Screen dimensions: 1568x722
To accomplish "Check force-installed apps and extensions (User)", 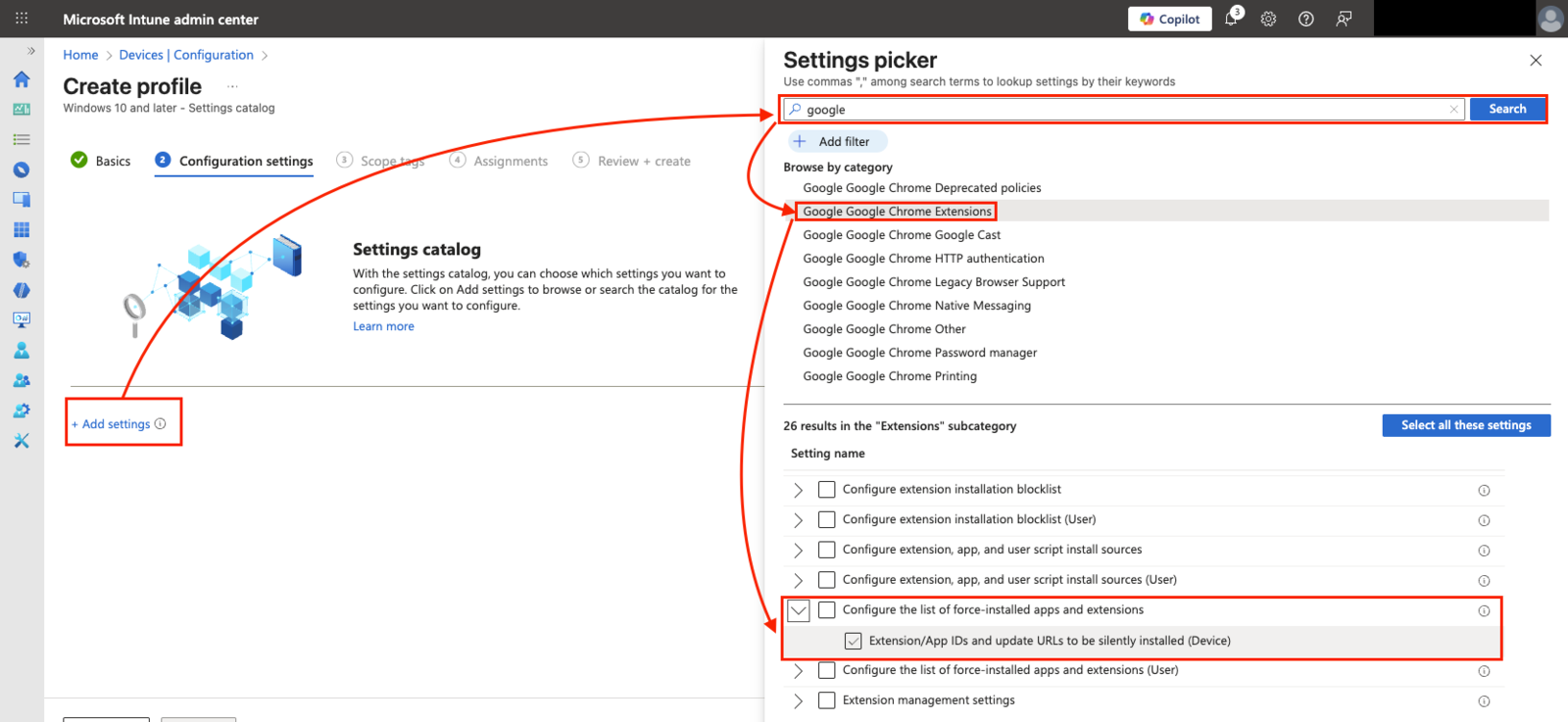I will (827, 671).
